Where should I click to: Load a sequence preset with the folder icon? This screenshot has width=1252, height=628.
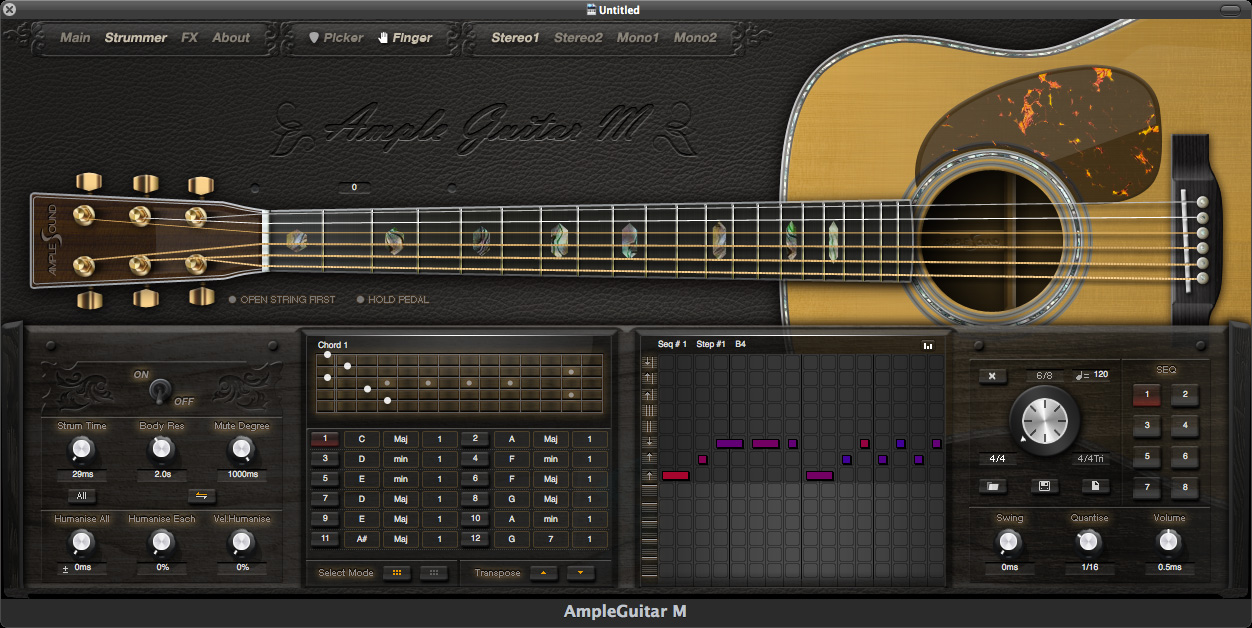point(992,486)
